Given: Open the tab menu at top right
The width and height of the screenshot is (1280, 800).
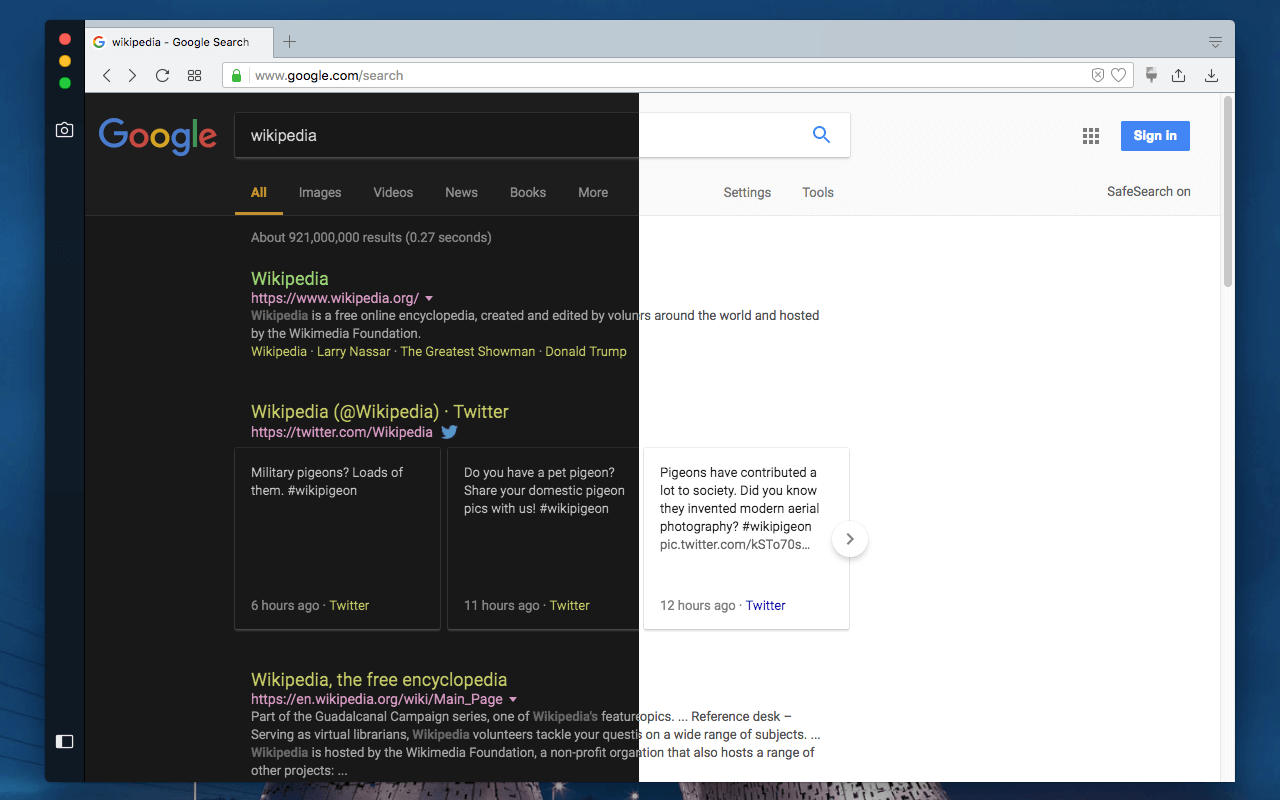Looking at the screenshot, I should [x=1215, y=42].
